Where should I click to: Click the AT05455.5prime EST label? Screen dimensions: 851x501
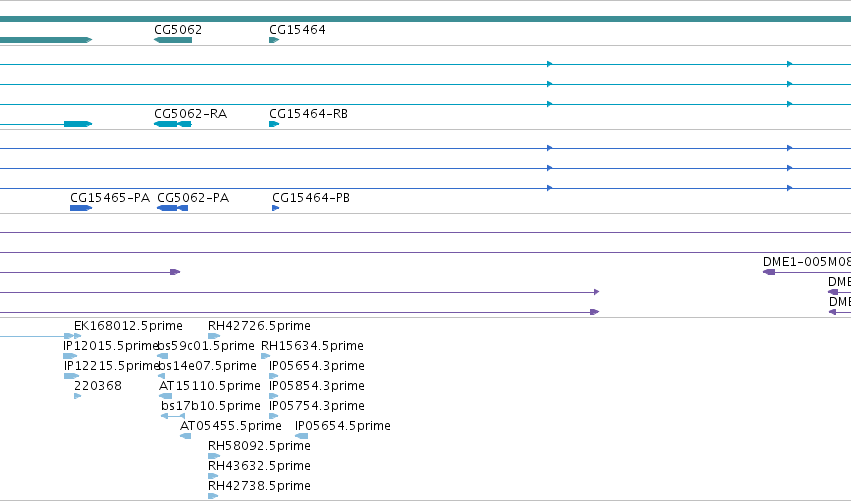pos(231,426)
